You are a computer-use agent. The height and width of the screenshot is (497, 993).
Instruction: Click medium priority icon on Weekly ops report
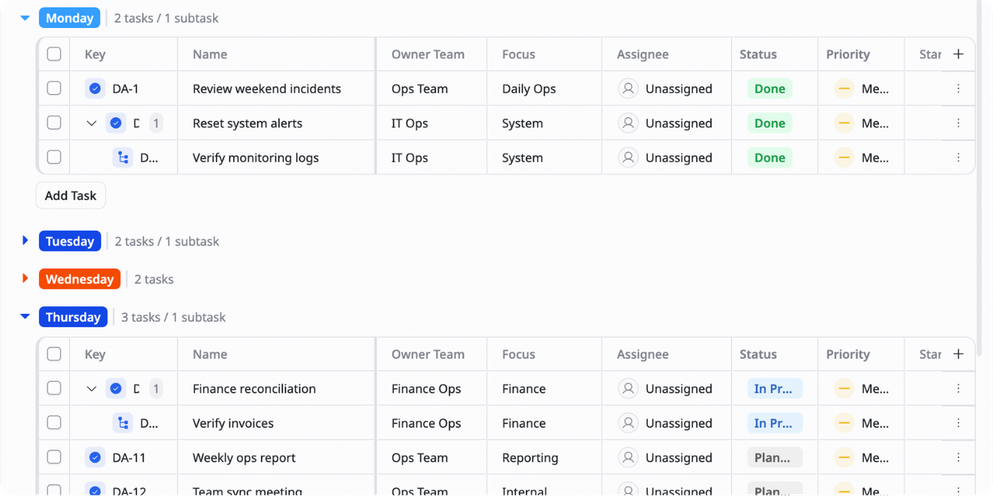[844, 458]
